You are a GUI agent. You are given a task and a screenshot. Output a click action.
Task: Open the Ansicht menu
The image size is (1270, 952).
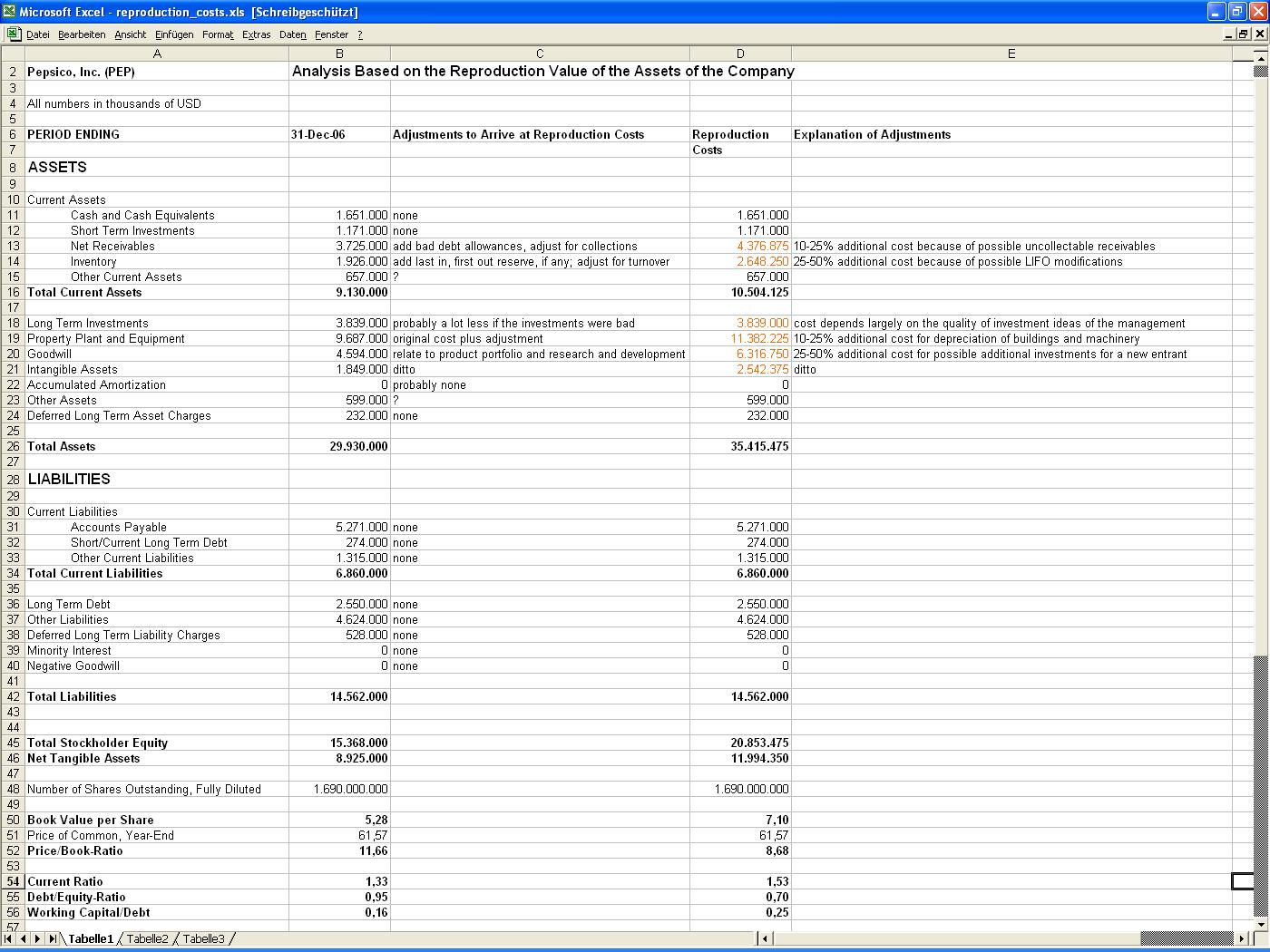pos(131,34)
